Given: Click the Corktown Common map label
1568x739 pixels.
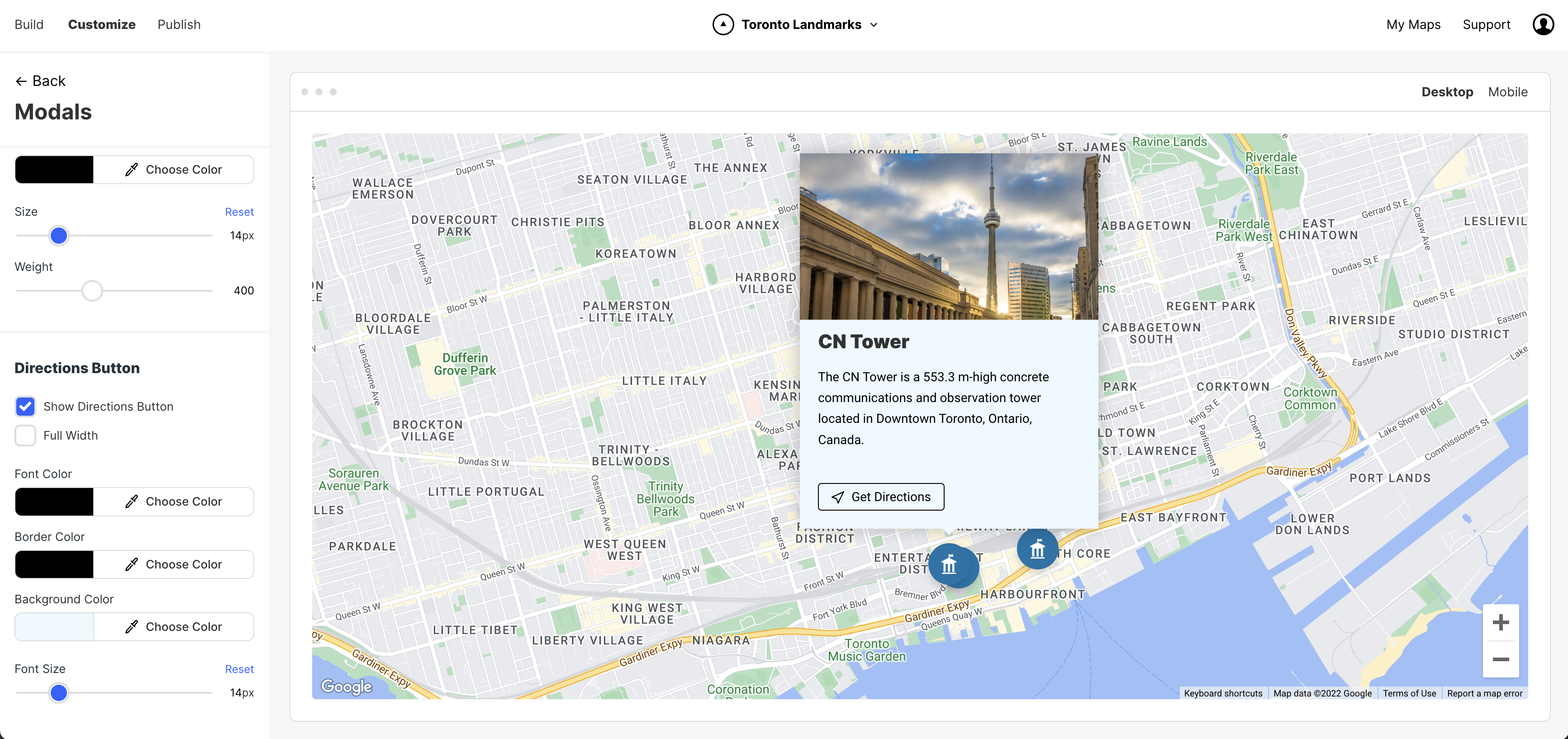Looking at the screenshot, I should [1310, 399].
